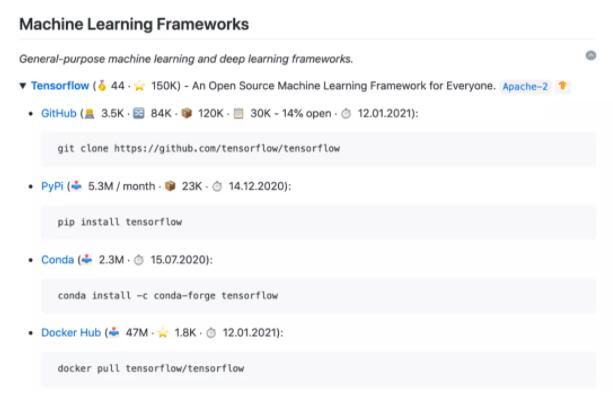Open the Tensorflow project link

[x=60, y=86]
